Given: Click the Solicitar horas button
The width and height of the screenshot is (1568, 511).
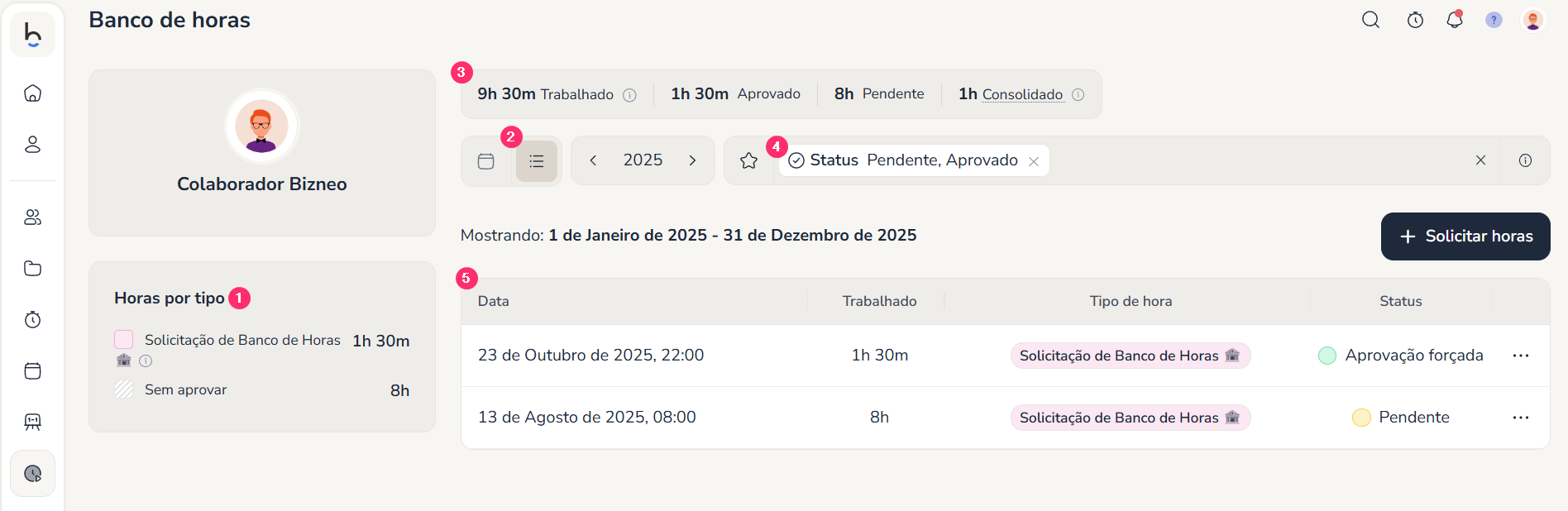Looking at the screenshot, I should pos(1465,236).
